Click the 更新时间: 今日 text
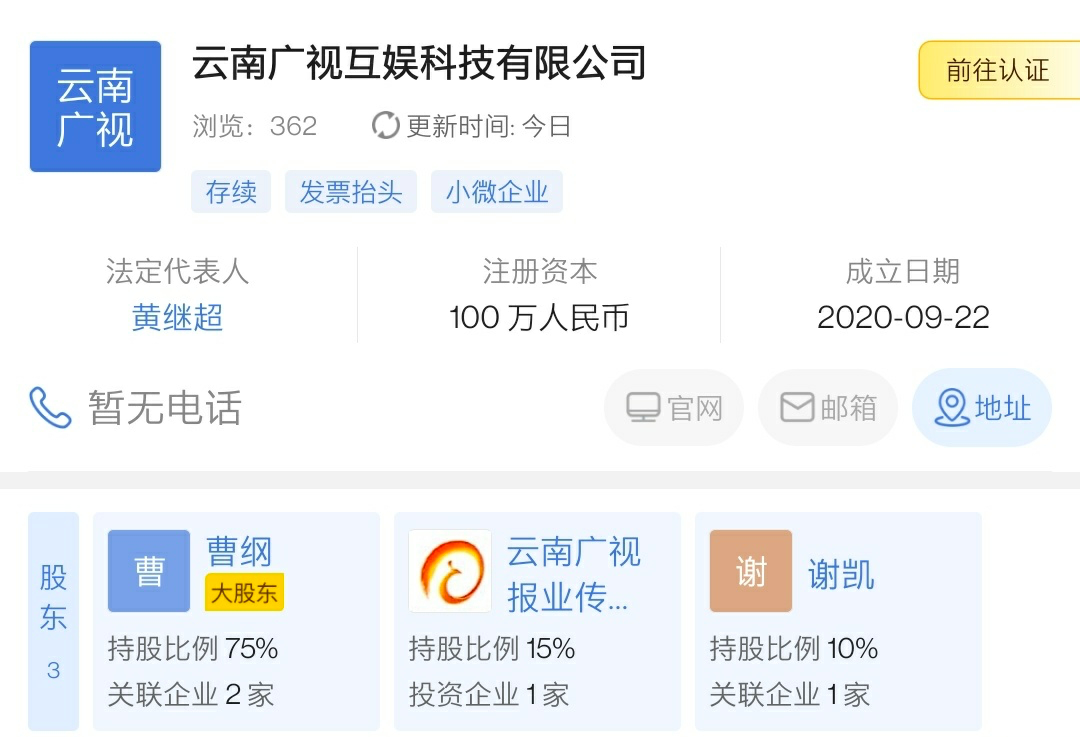1080x737 pixels. pyautogui.click(x=488, y=126)
